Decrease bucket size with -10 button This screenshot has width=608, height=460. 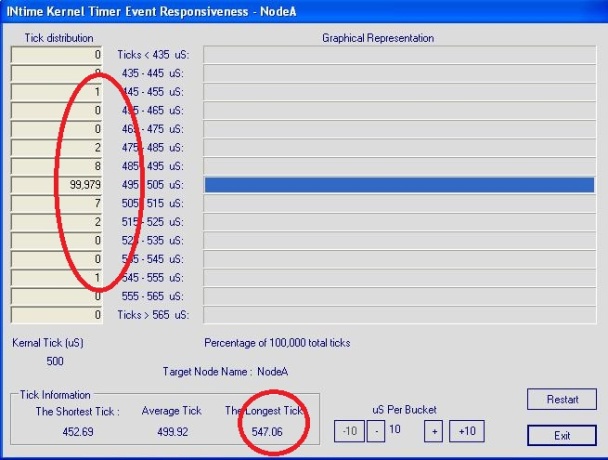click(349, 431)
